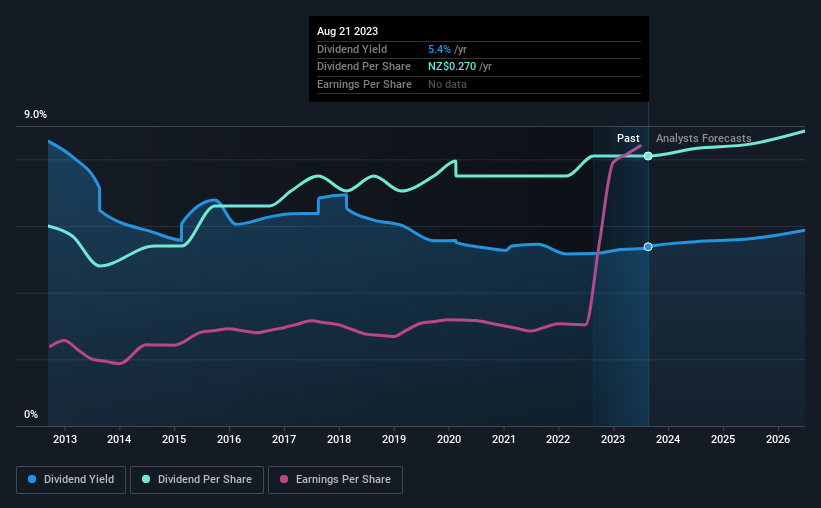Screen dimensions: 821x508
Task: Click the Analysts Forecasts label
Action: click(704, 138)
